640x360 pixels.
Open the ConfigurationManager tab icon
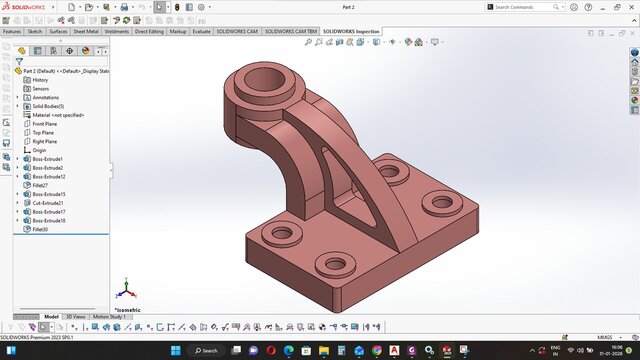tap(53, 51)
